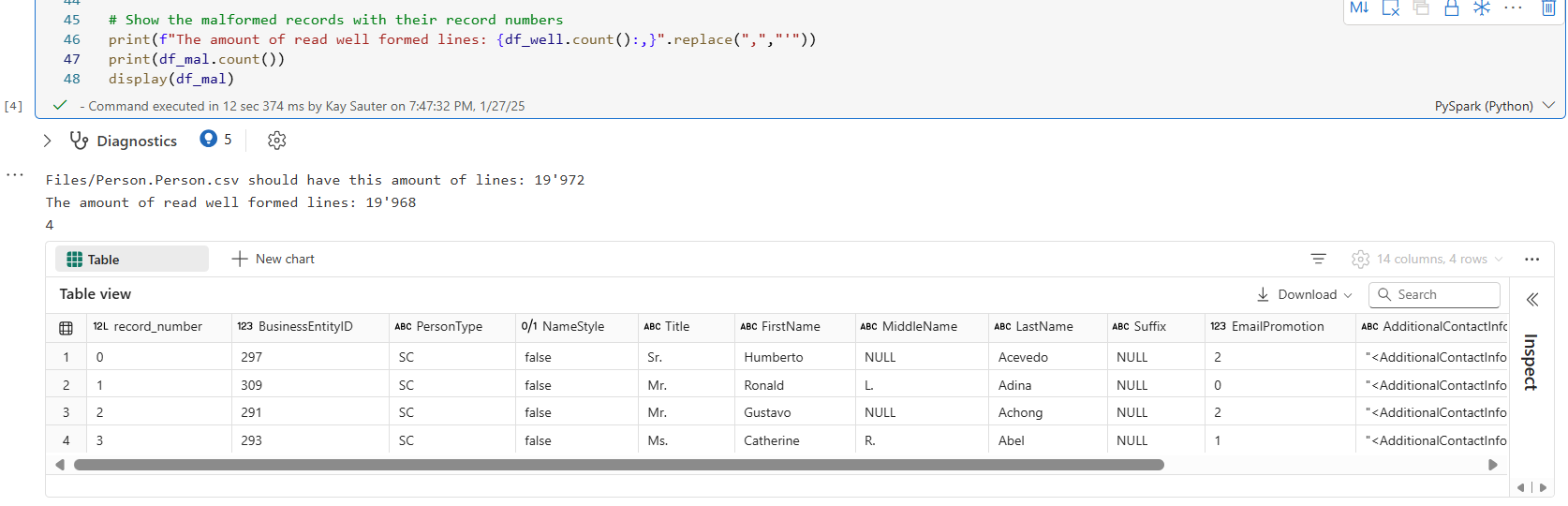This screenshot has height=506, width=1568.
Task: Add a New chart tab
Action: click(274, 260)
